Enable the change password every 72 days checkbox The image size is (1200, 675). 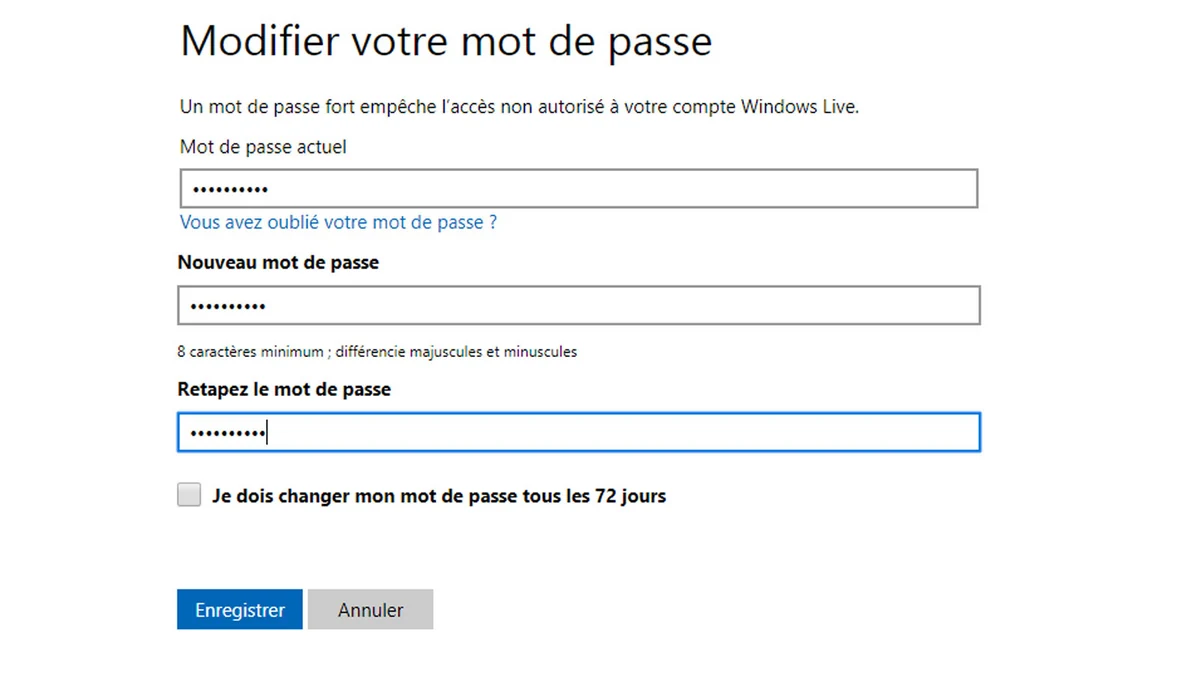[189, 495]
